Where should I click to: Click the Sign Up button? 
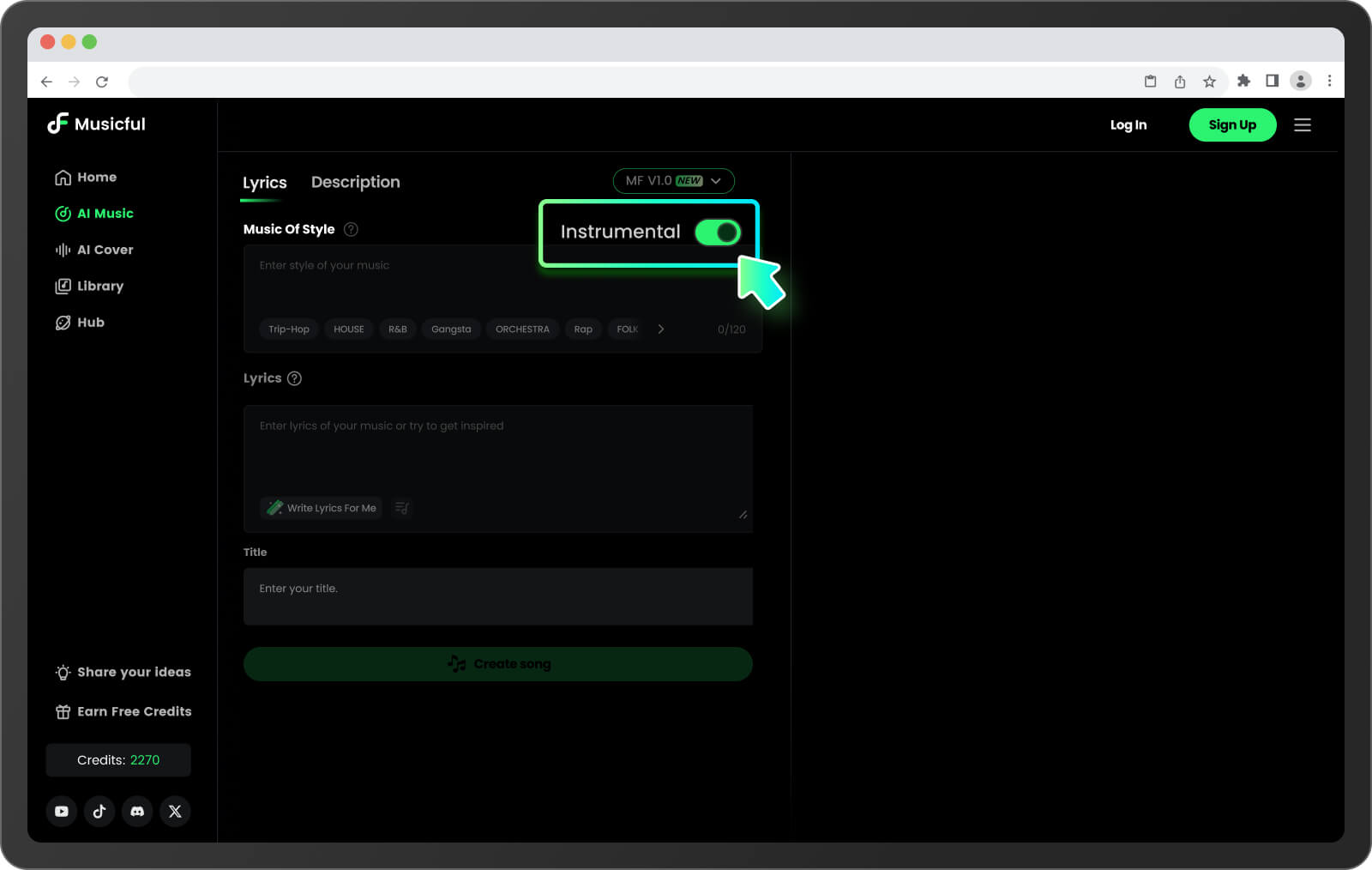[1232, 125]
